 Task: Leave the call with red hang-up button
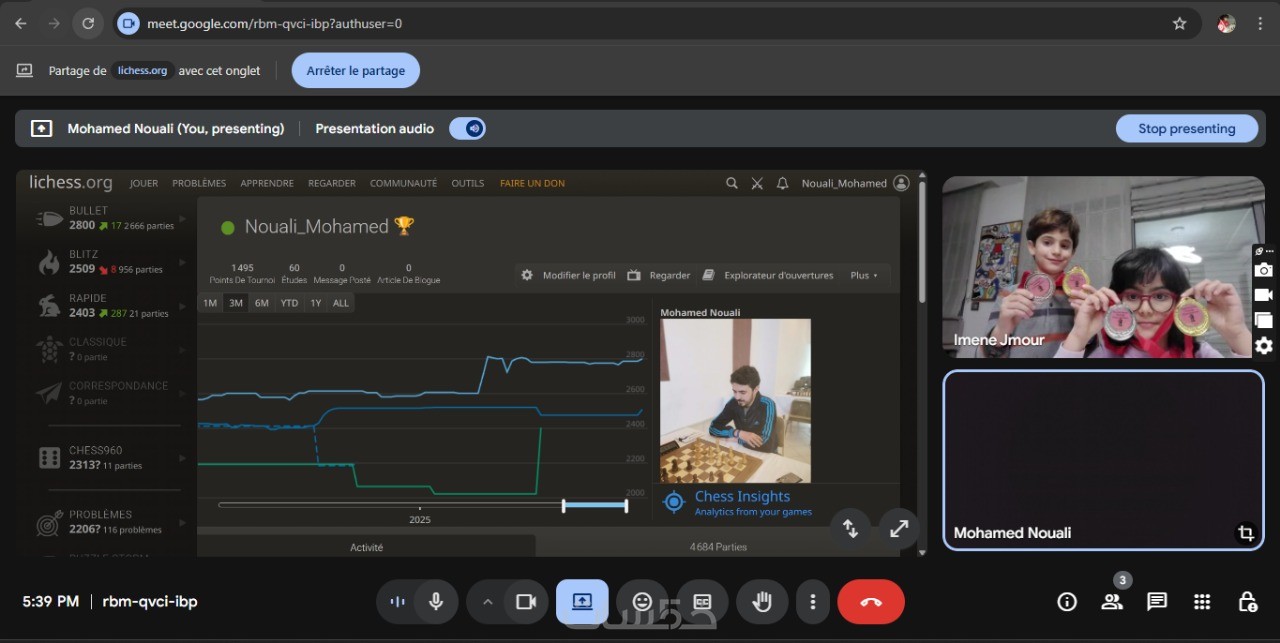coord(871,602)
